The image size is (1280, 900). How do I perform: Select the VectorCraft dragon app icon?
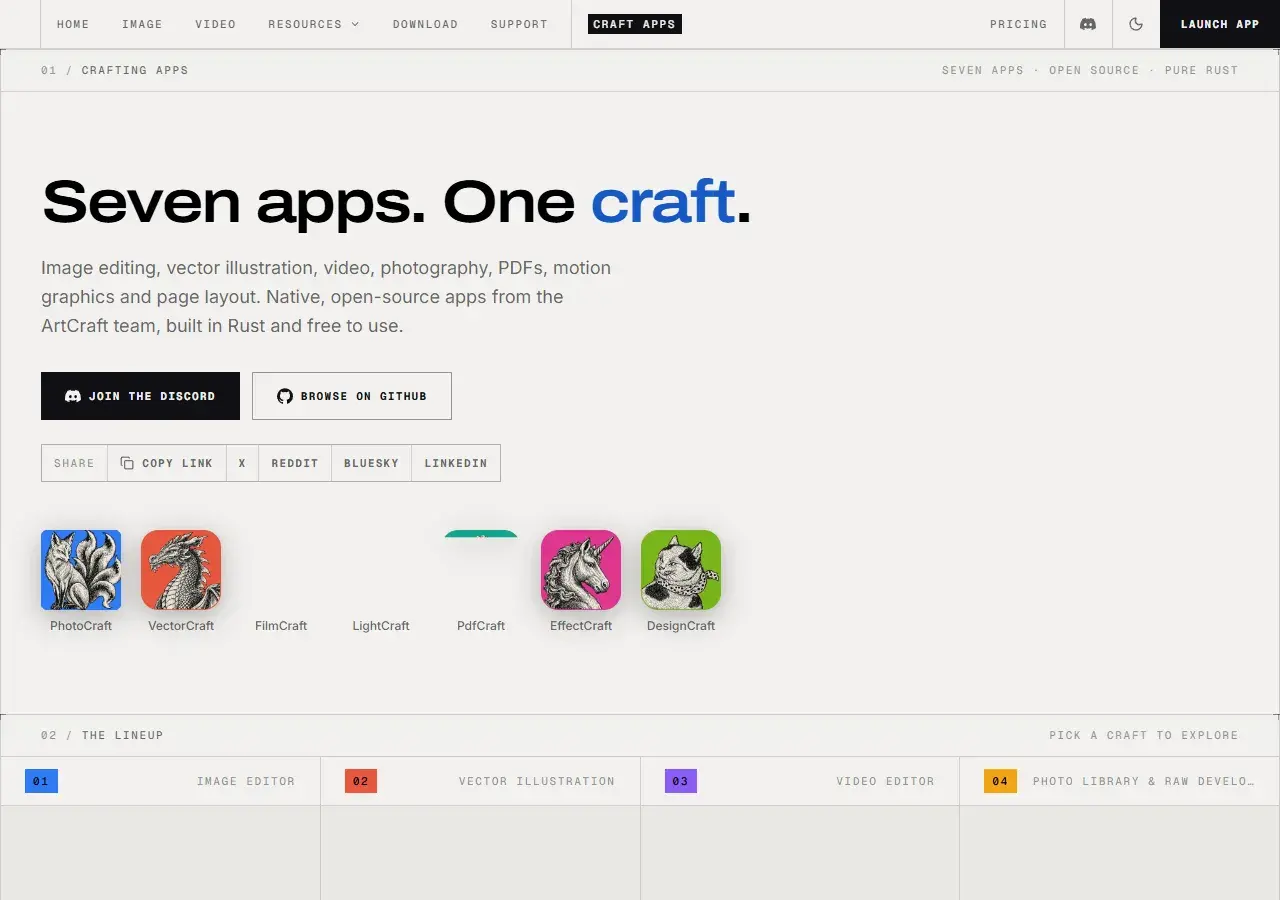tap(181, 570)
